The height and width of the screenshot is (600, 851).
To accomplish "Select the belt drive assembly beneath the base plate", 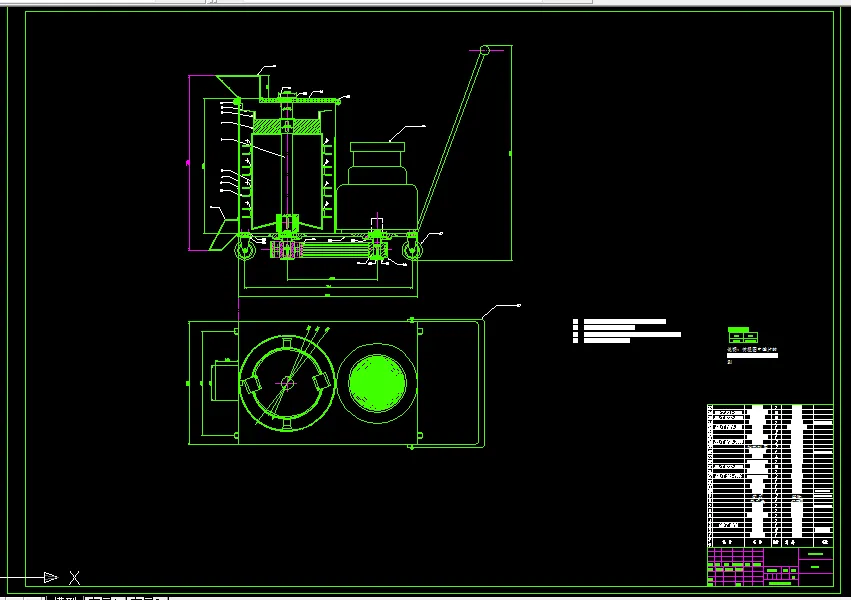I will click(x=329, y=250).
